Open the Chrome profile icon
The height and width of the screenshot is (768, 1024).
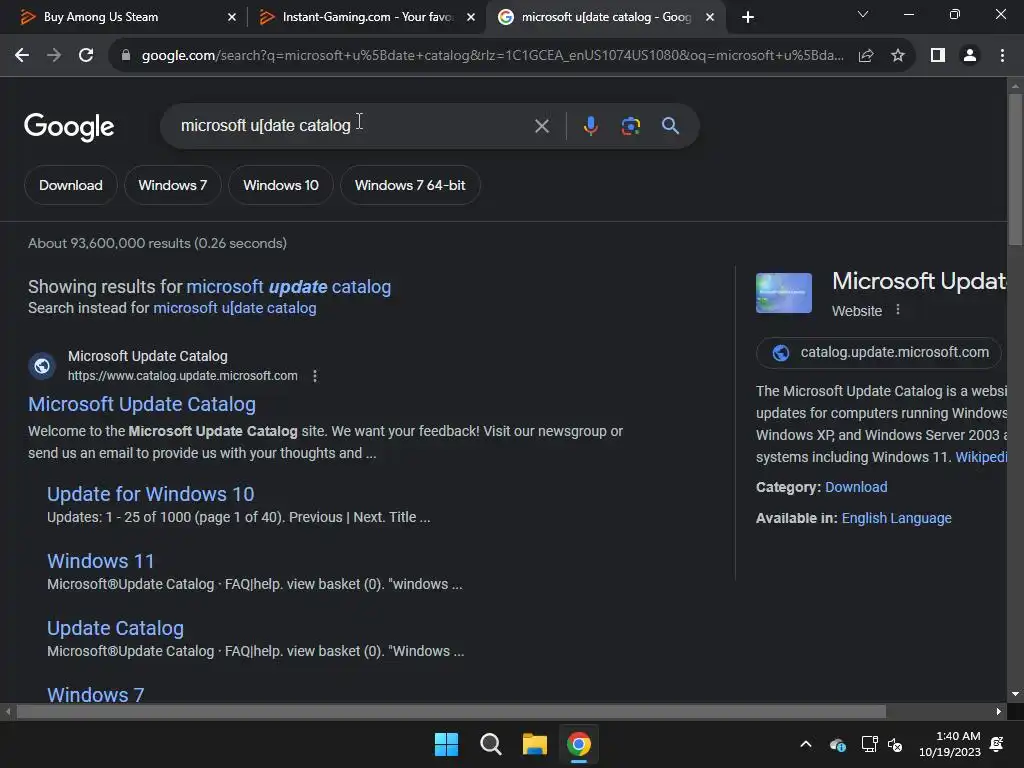[970, 56]
